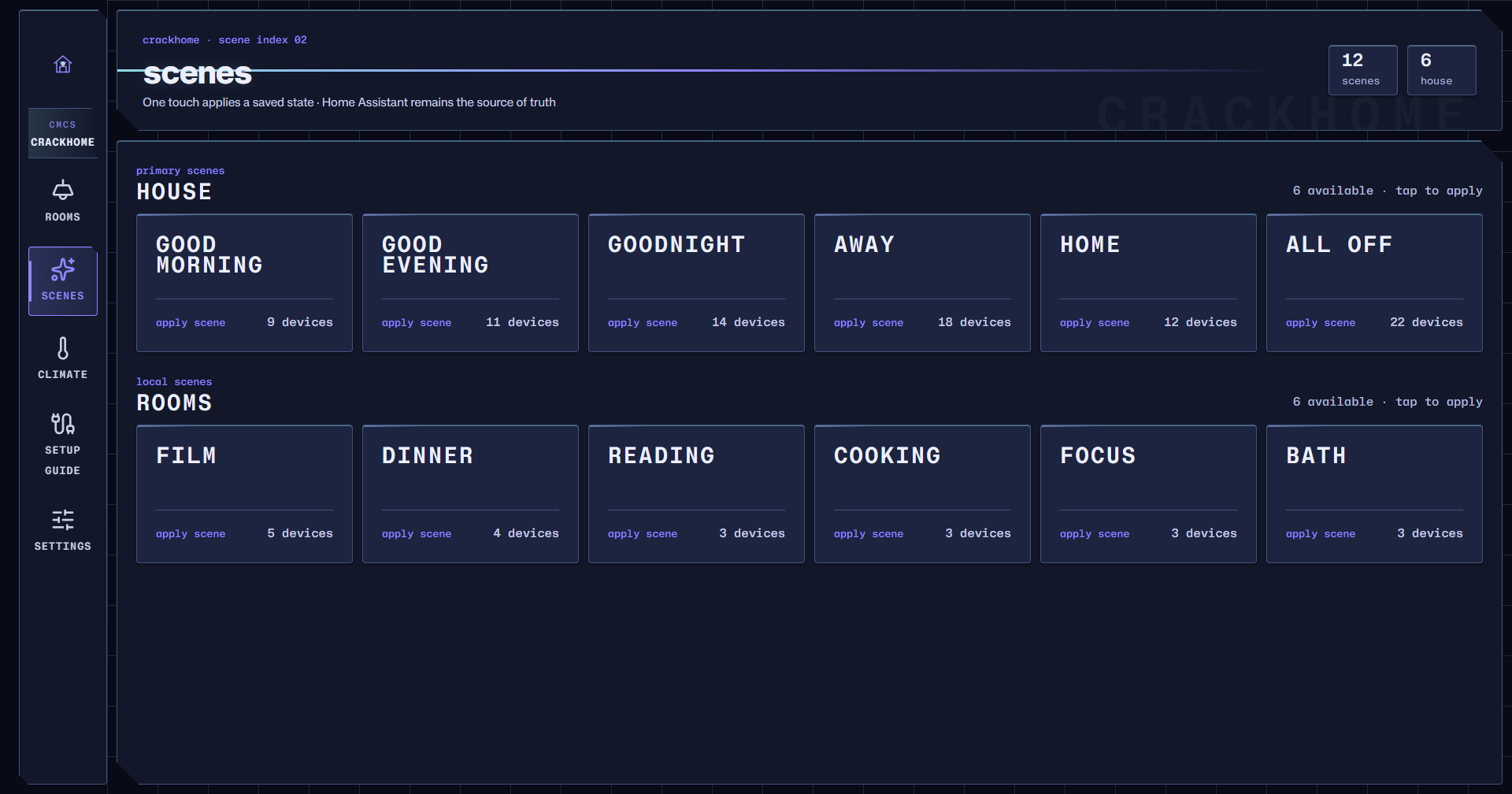
Task: Click '4 devices' on Dinner card
Action: click(x=526, y=533)
